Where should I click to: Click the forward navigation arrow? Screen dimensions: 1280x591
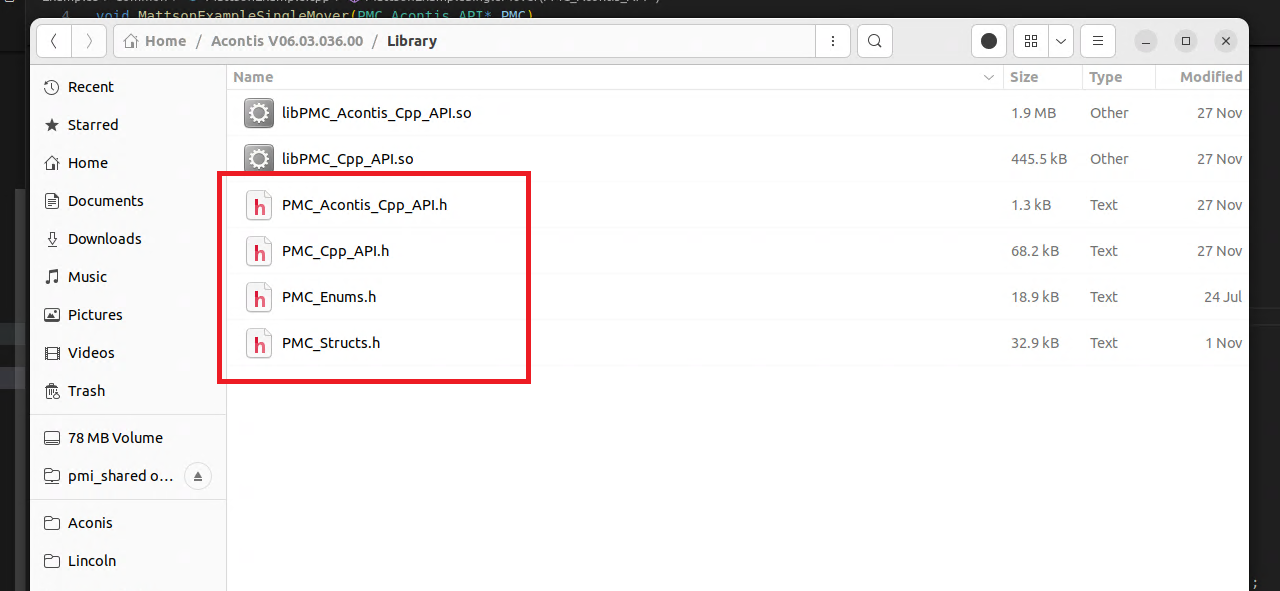coord(89,41)
